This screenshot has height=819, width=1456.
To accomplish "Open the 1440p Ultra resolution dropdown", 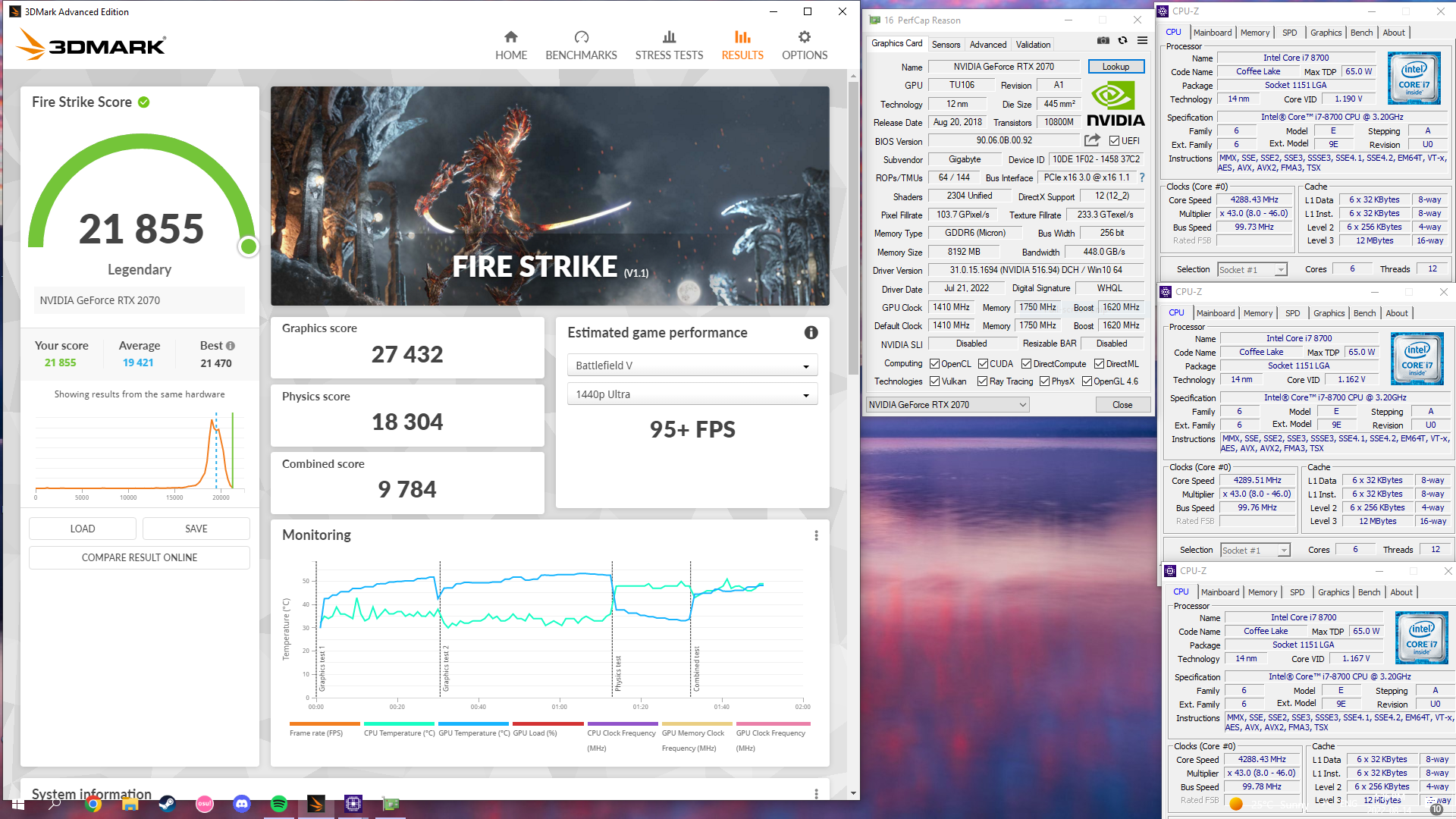I will 692,394.
